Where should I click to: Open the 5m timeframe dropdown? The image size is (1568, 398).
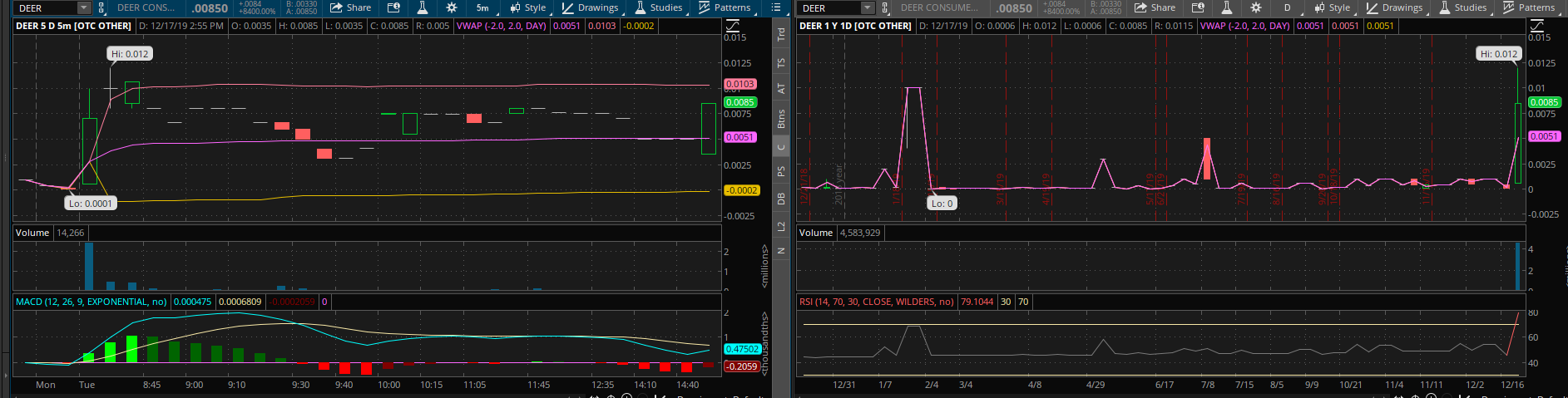click(484, 7)
